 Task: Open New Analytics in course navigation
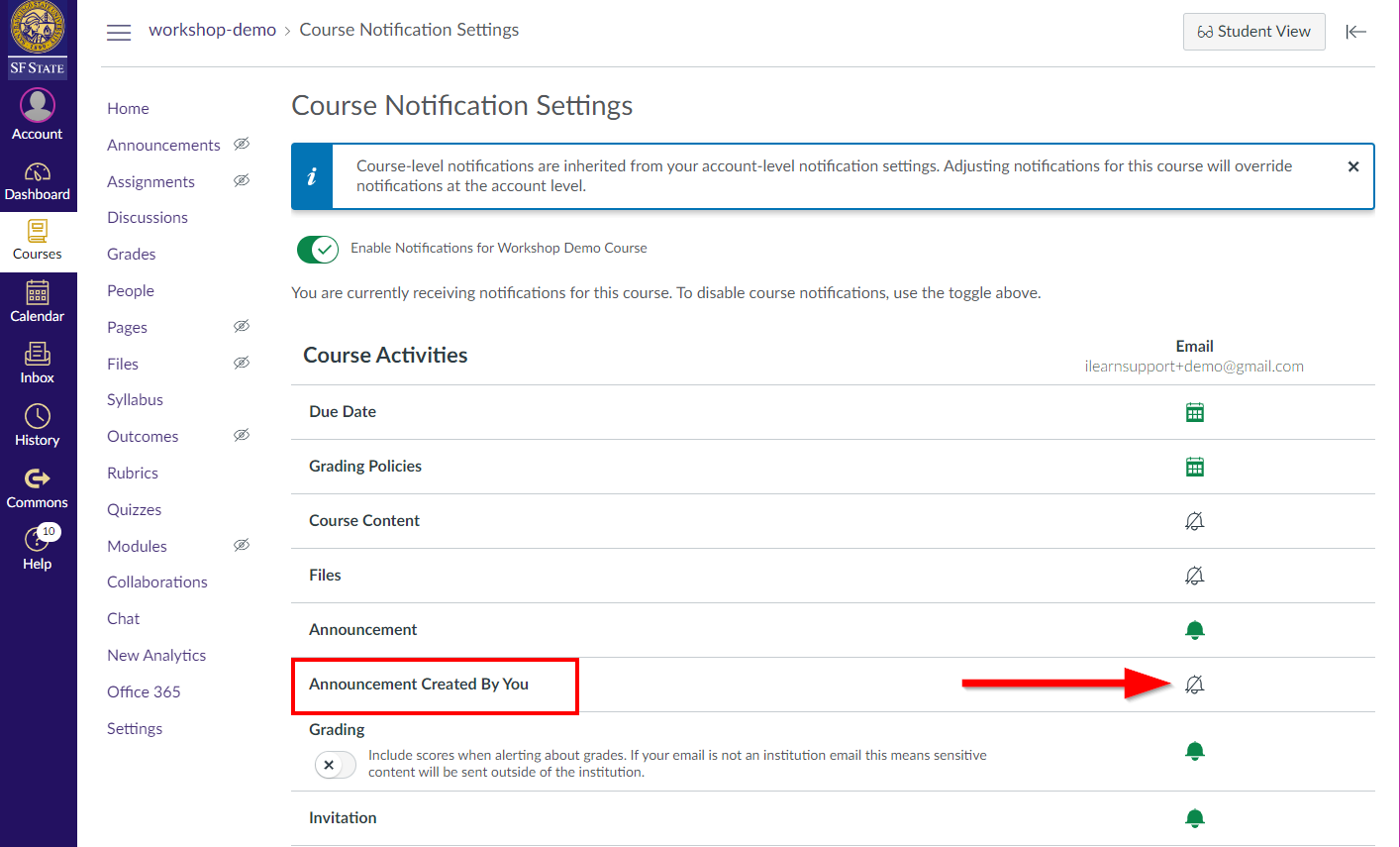tap(156, 655)
